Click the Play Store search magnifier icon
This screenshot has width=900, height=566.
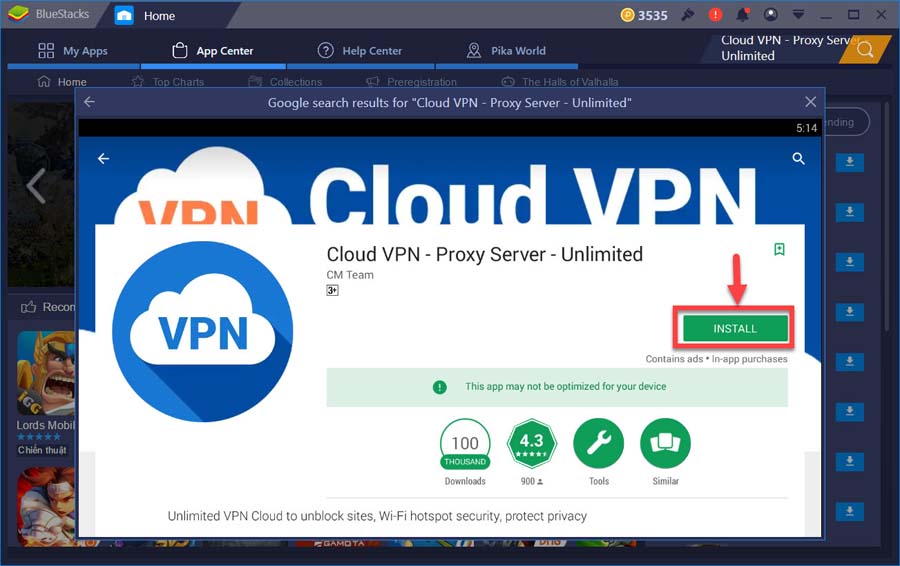798,158
